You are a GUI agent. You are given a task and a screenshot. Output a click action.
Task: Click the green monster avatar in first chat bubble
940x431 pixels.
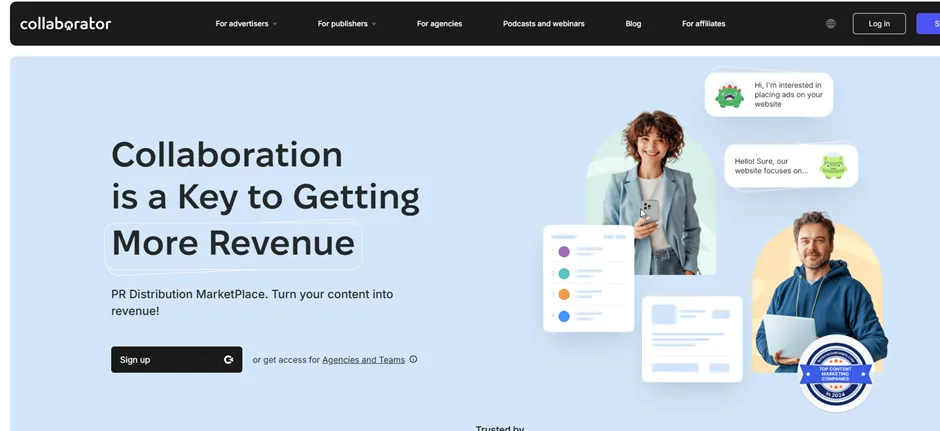(x=730, y=95)
